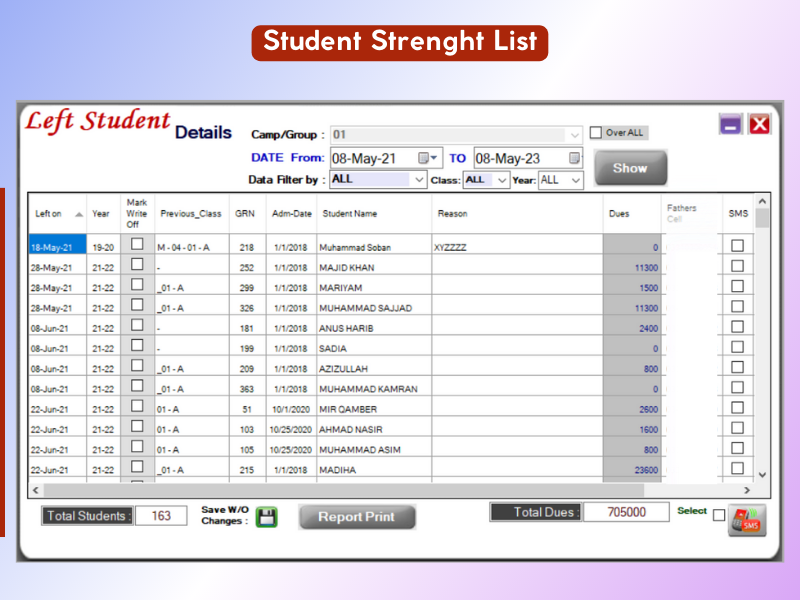Open the DATE From calendar picker icon
The image size is (800, 600).
point(427,158)
